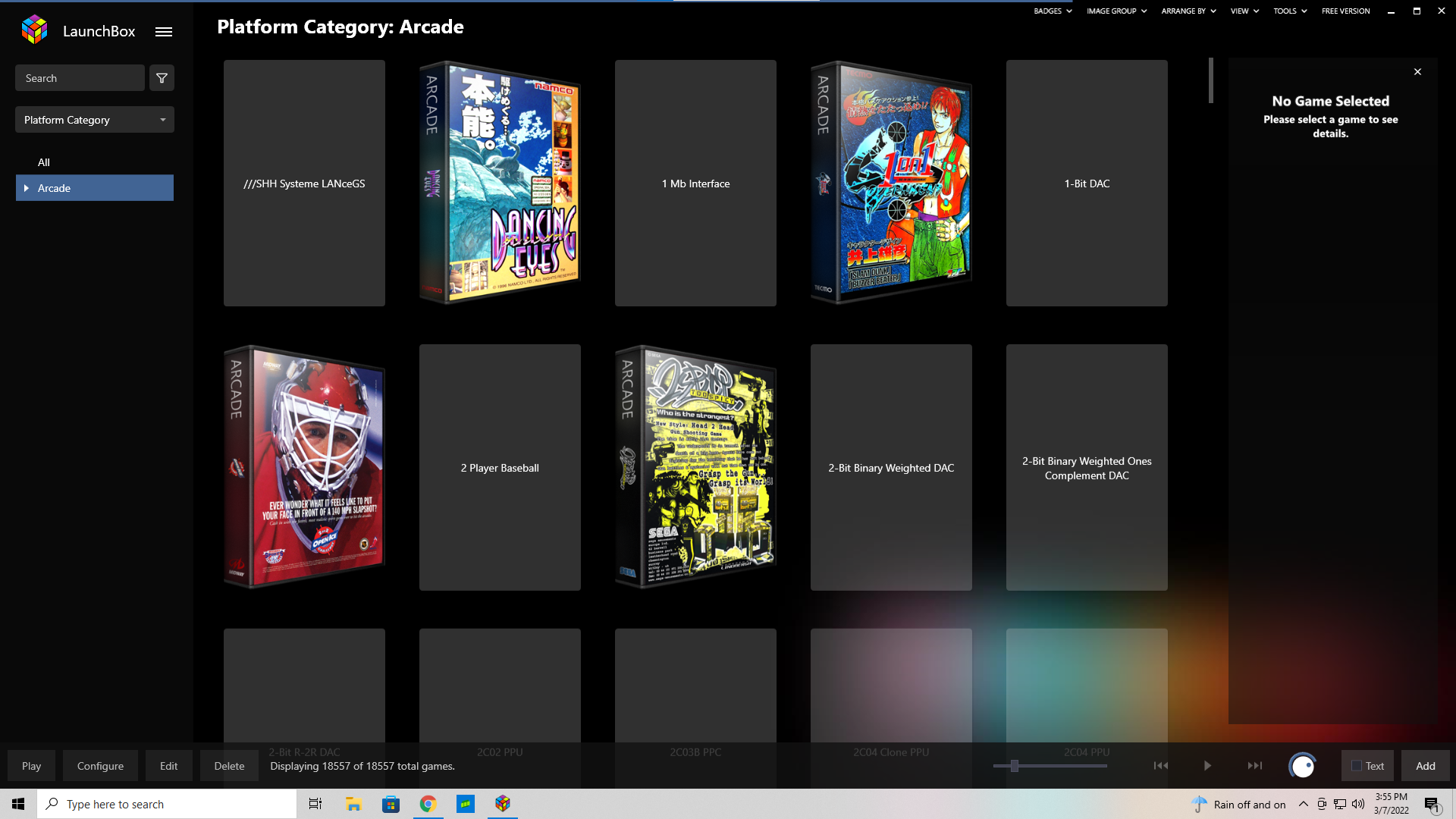Play the background music
The height and width of the screenshot is (819, 1456).
tap(1207, 766)
